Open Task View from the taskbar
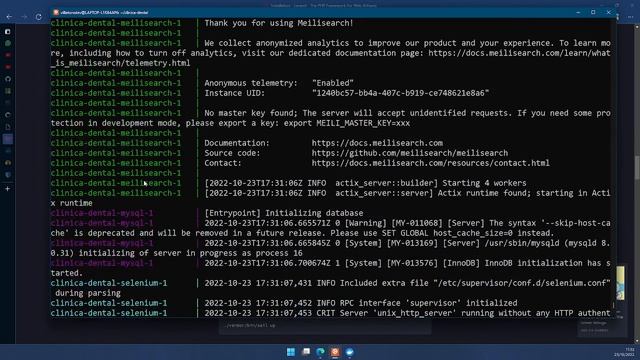The width and height of the screenshot is (640, 360). [x=306, y=352]
